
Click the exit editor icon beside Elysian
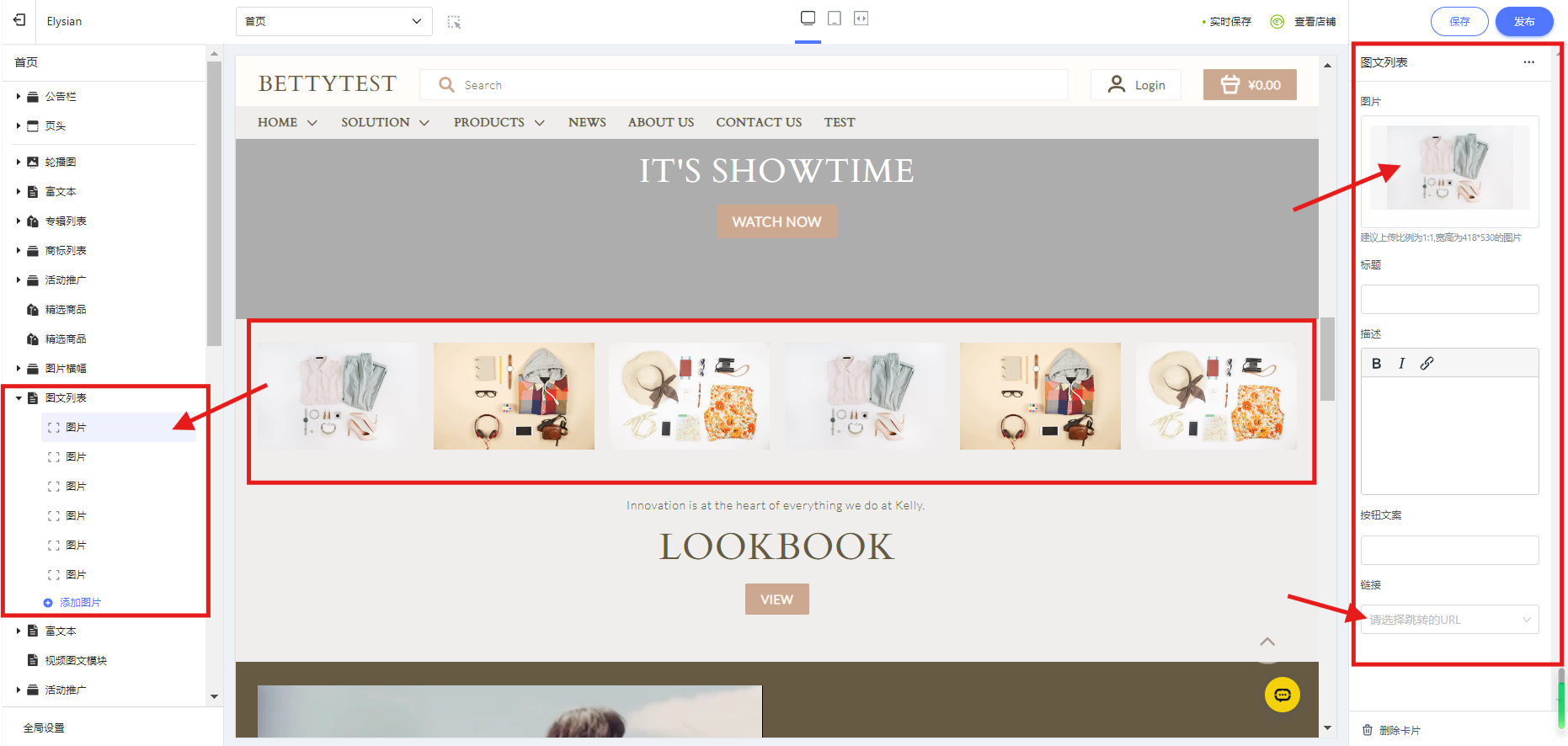tap(19, 20)
